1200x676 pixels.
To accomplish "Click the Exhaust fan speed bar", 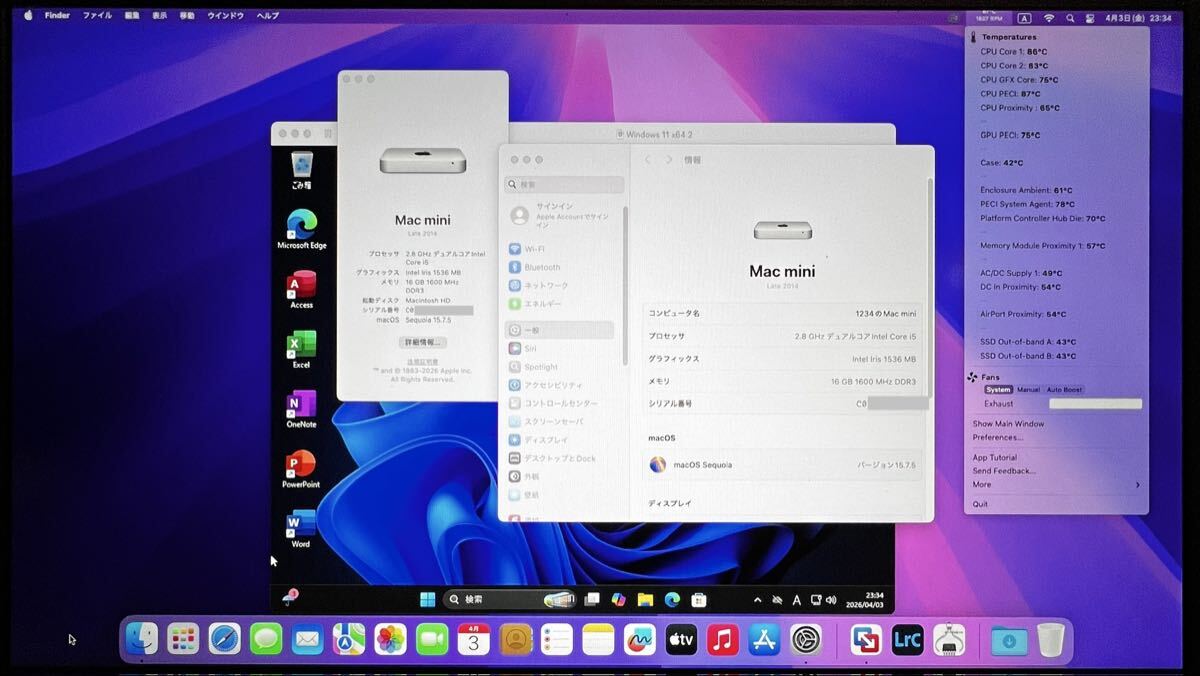I will pos(1095,404).
